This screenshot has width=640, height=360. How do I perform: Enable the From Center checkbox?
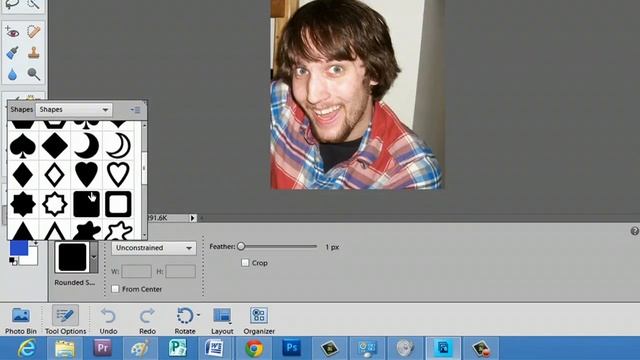coord(116,289)
